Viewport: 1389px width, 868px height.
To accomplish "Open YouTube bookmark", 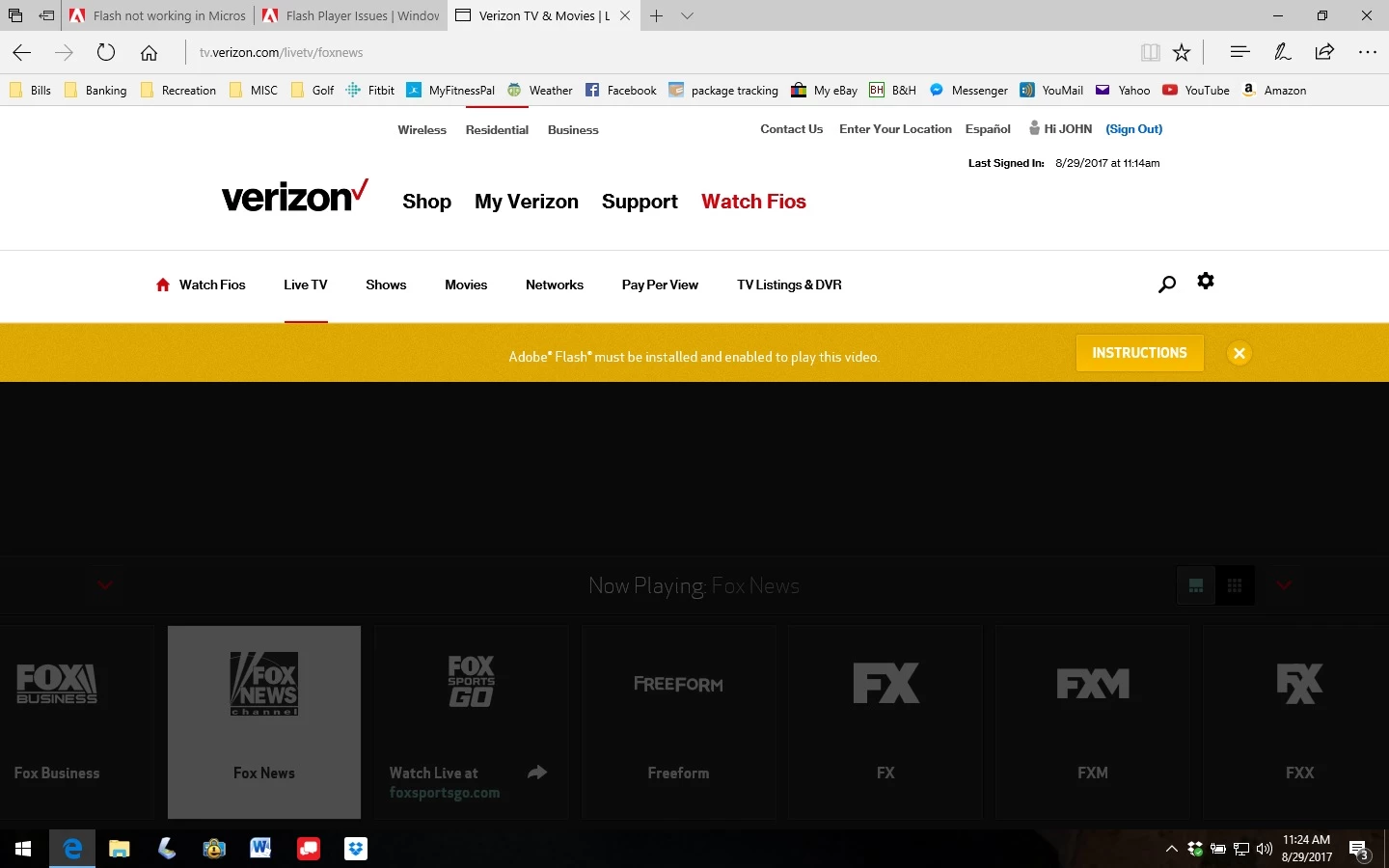I will (1196, 91).
